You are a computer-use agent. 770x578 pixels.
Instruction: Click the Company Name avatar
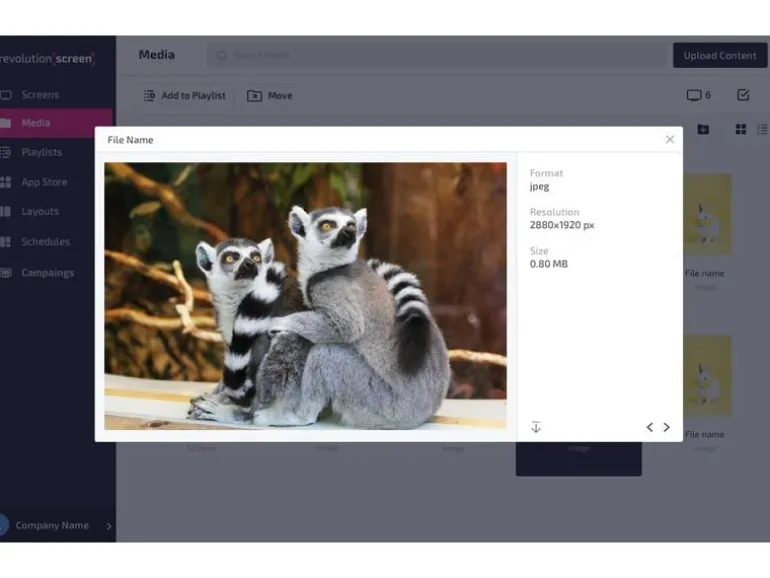[4, 525]
